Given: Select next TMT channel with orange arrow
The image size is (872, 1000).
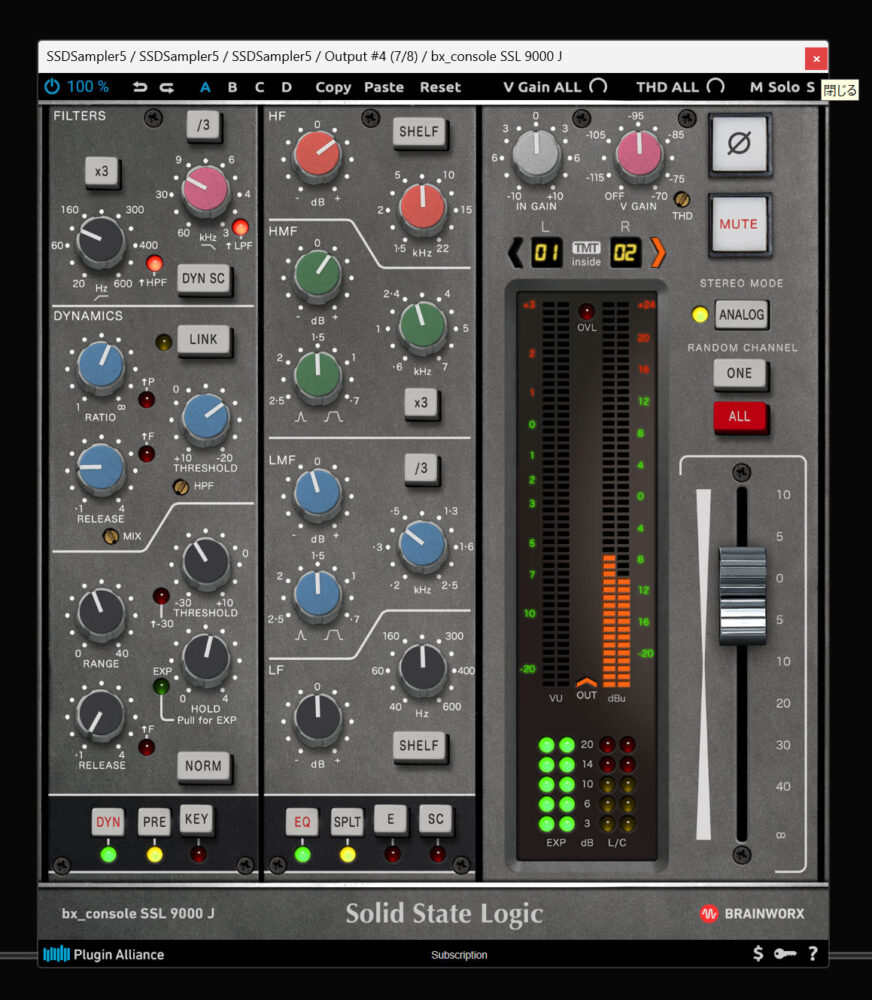Looking at the screenshot, I should pyautogui.click(x=658, y=253).
